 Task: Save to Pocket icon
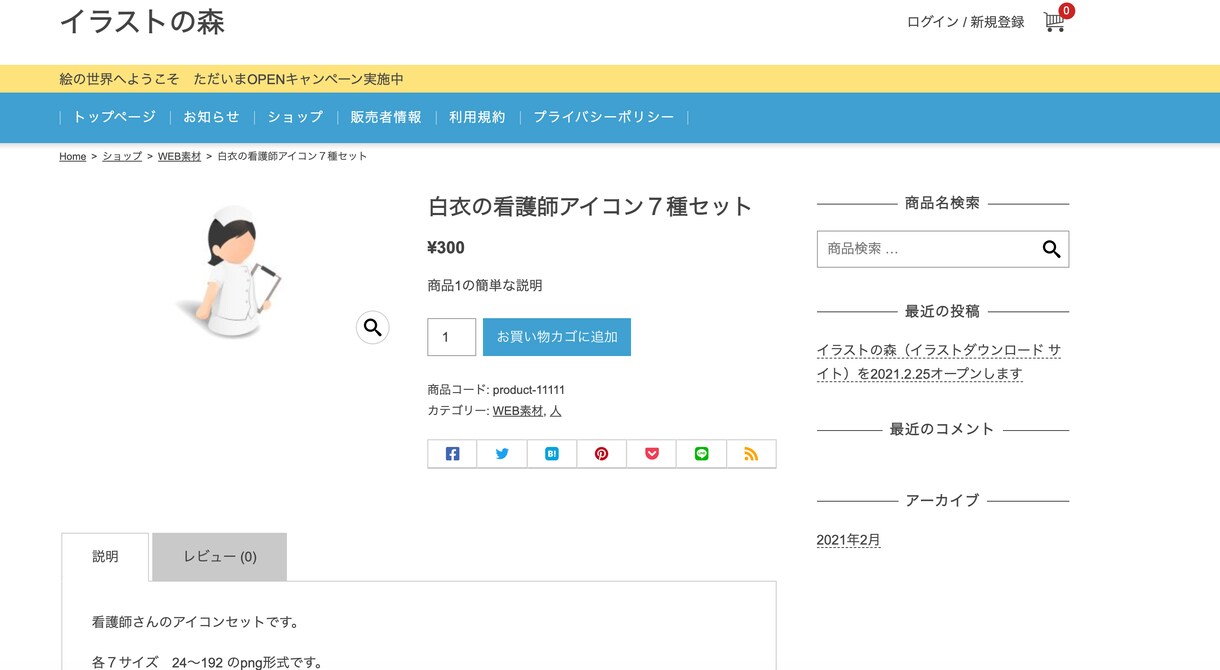point(652,454)
